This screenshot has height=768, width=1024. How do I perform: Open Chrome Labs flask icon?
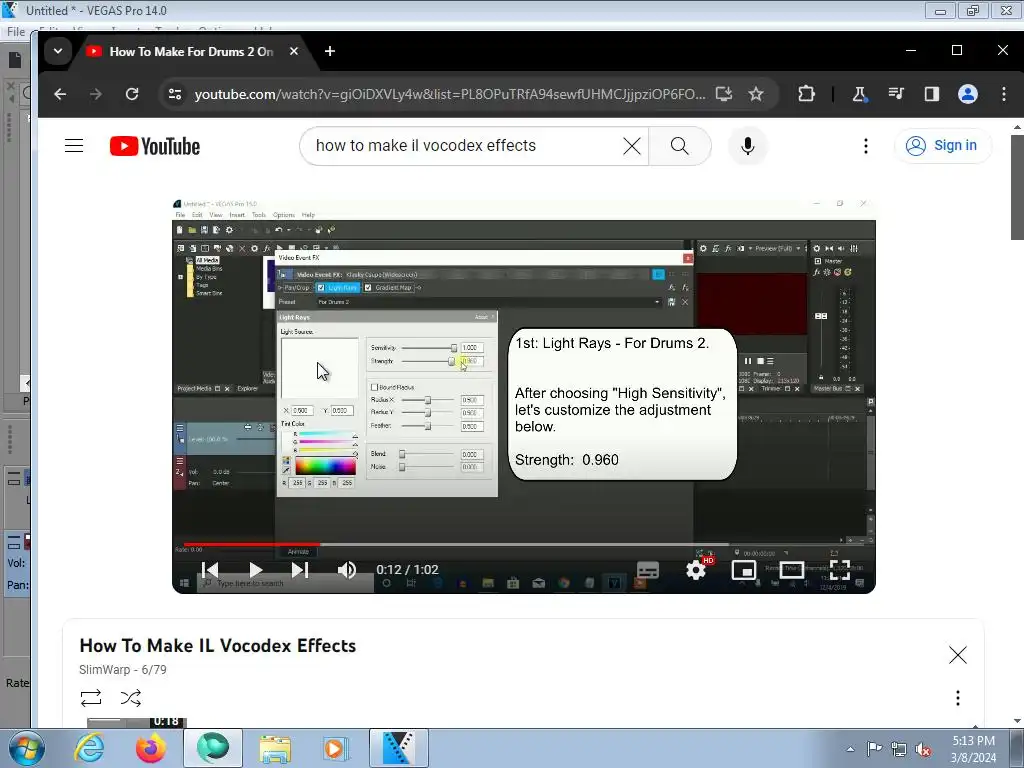tap(859, 94)
